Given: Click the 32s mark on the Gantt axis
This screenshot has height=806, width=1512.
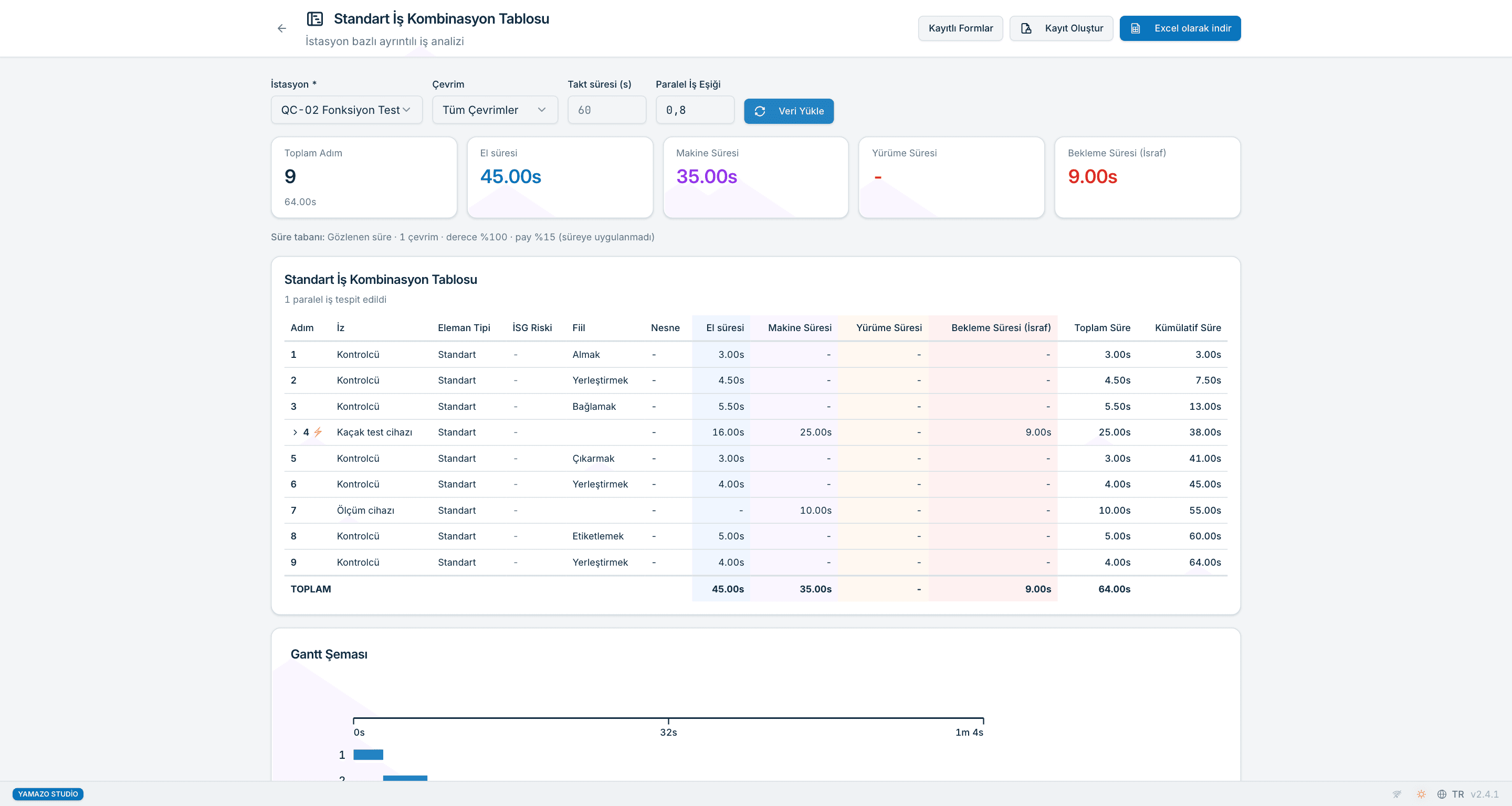Looking at the screenshot, I should coord(668,732).
